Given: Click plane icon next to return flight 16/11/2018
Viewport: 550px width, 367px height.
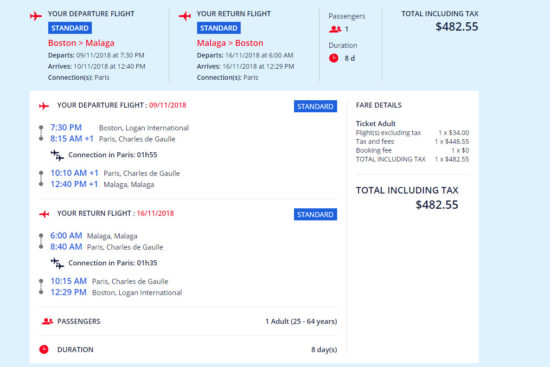Looking at the screenshot, I should coord(44,214).
